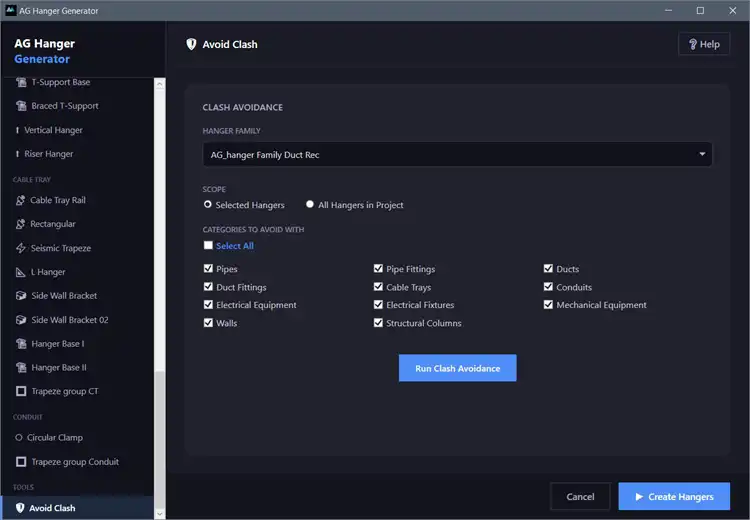
Task: Click the Cable Tray Rail icon
Action: click(x=20, y=200)
